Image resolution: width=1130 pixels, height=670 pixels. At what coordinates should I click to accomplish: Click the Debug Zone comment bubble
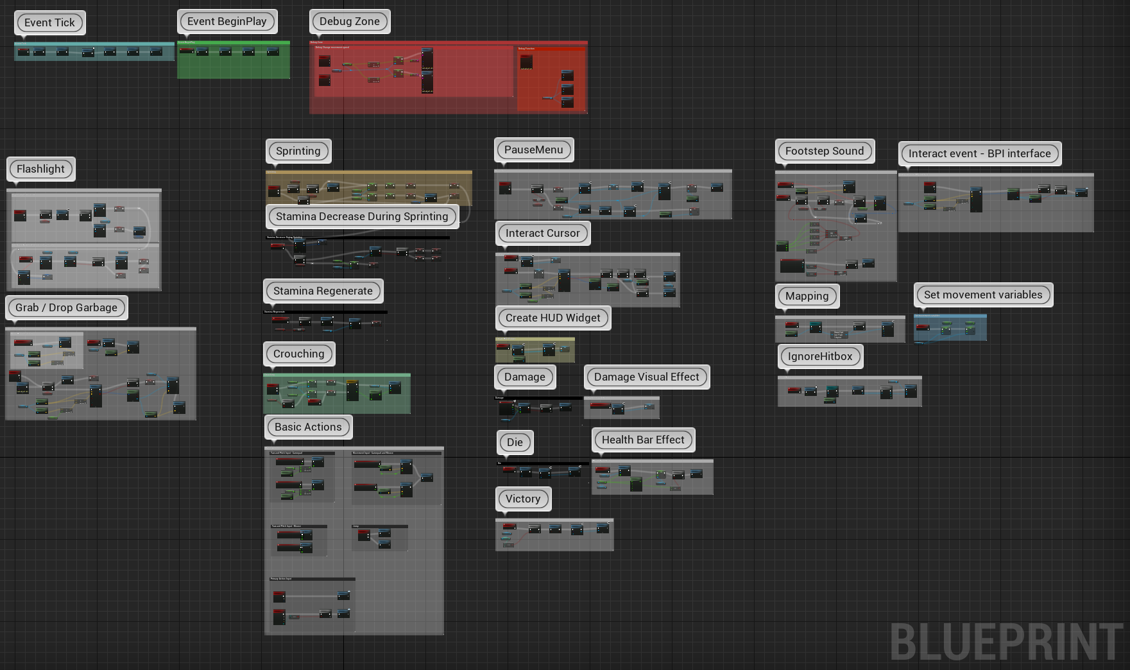click(x=350, y=21)
